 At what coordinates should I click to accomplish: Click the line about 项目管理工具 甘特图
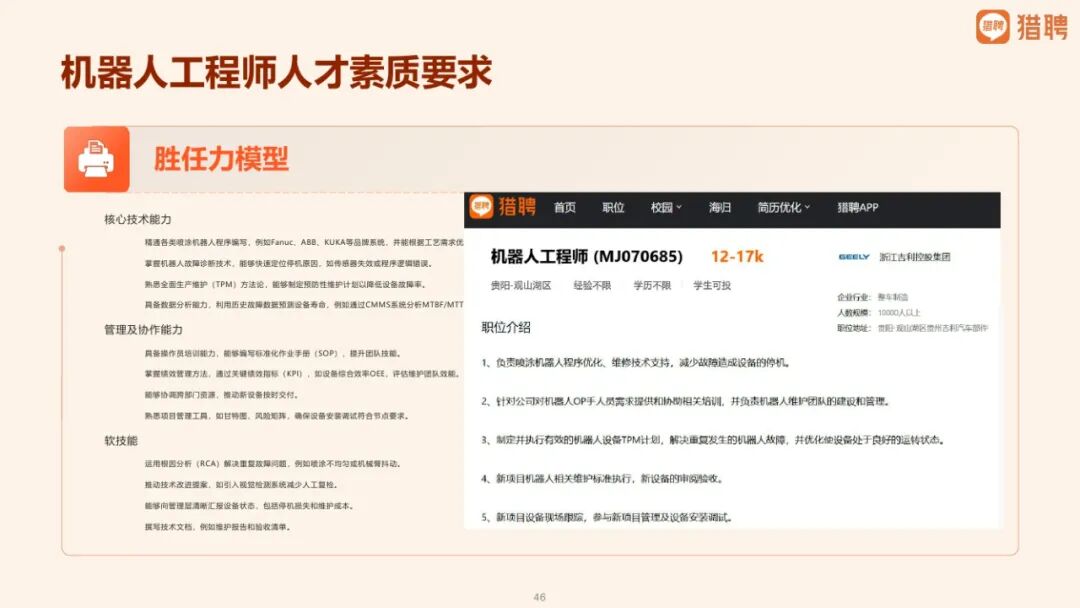[x=278, y=416]
